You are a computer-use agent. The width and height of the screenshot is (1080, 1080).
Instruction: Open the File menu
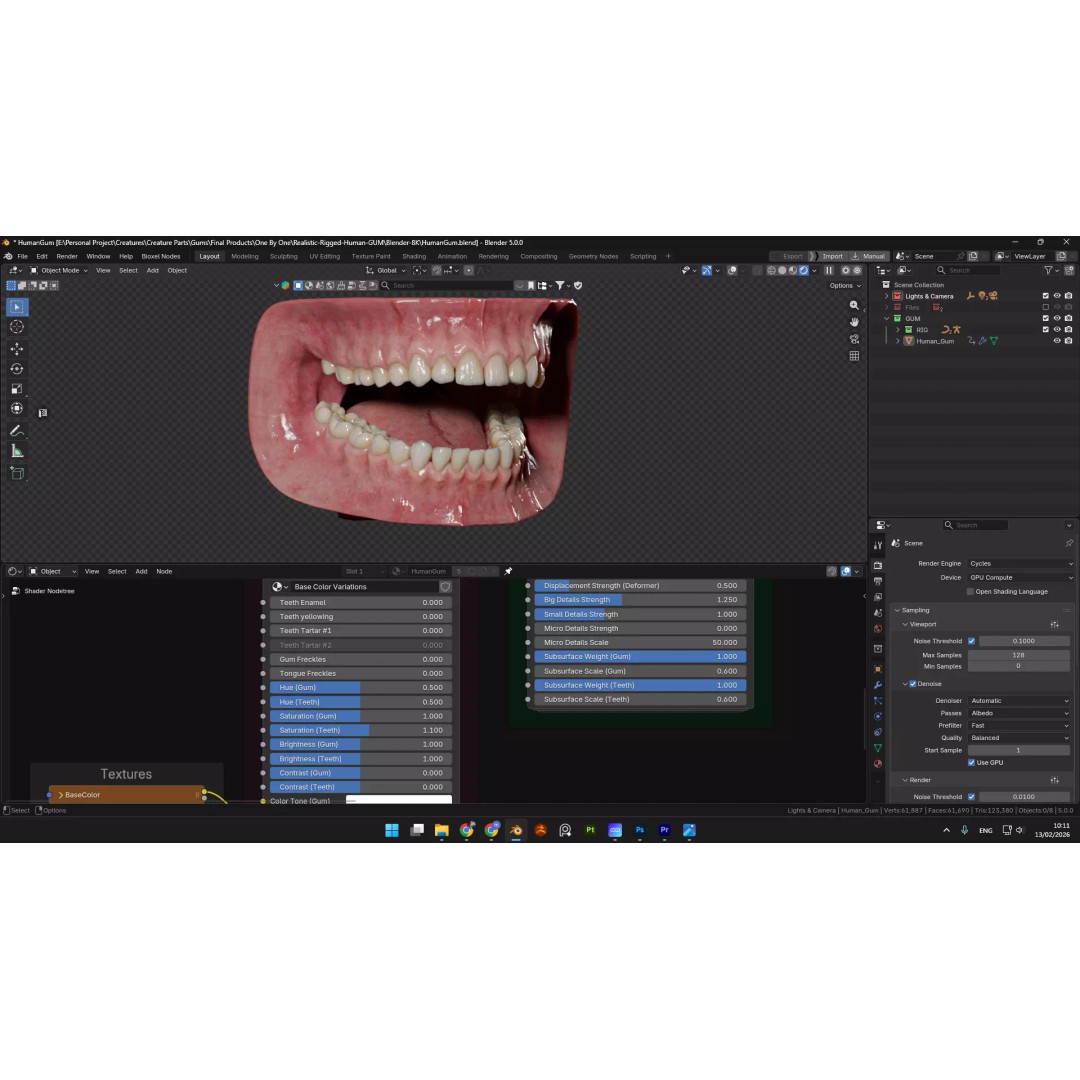(x=23, y=256)
